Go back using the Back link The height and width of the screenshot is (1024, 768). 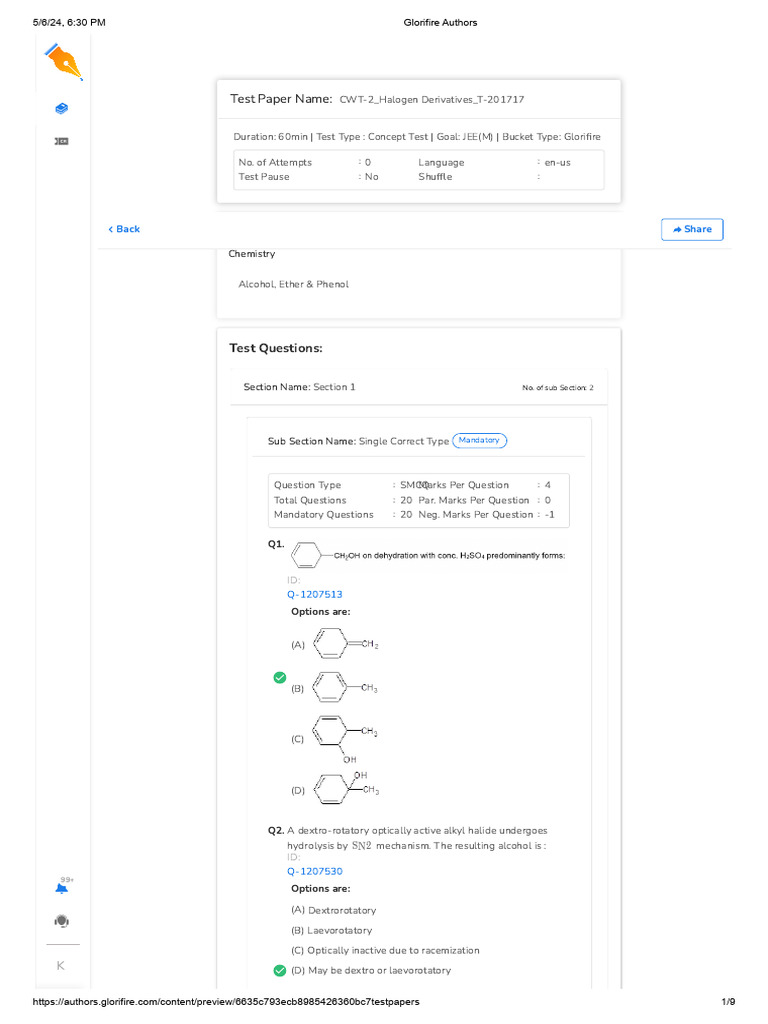(x=124, y=229)
